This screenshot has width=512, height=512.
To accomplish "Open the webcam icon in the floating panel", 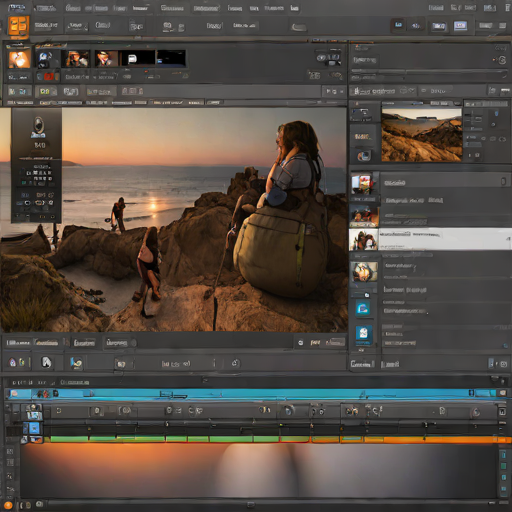I will click(x=38, y=127).
